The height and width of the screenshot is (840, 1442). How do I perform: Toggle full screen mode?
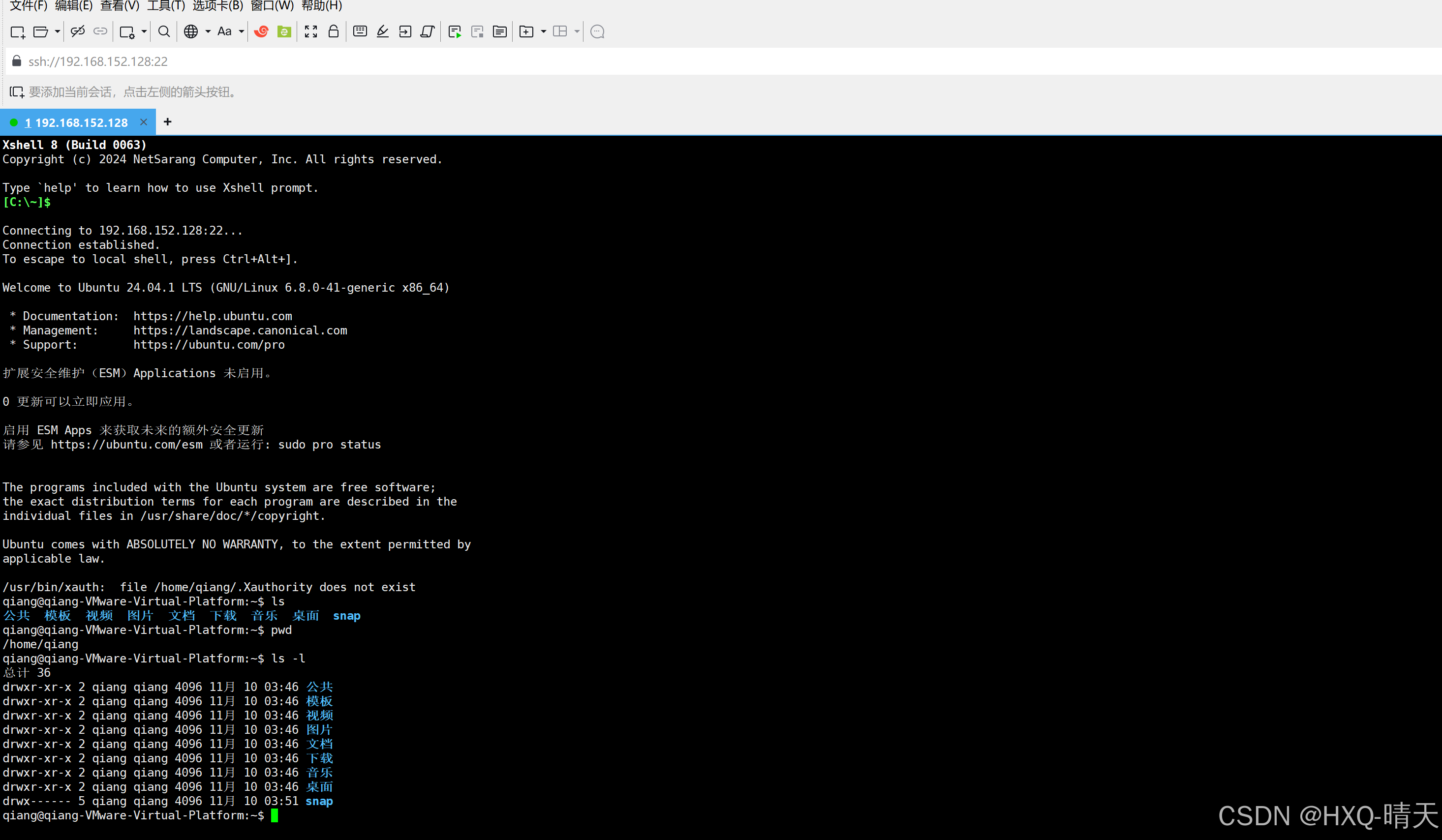311,31
